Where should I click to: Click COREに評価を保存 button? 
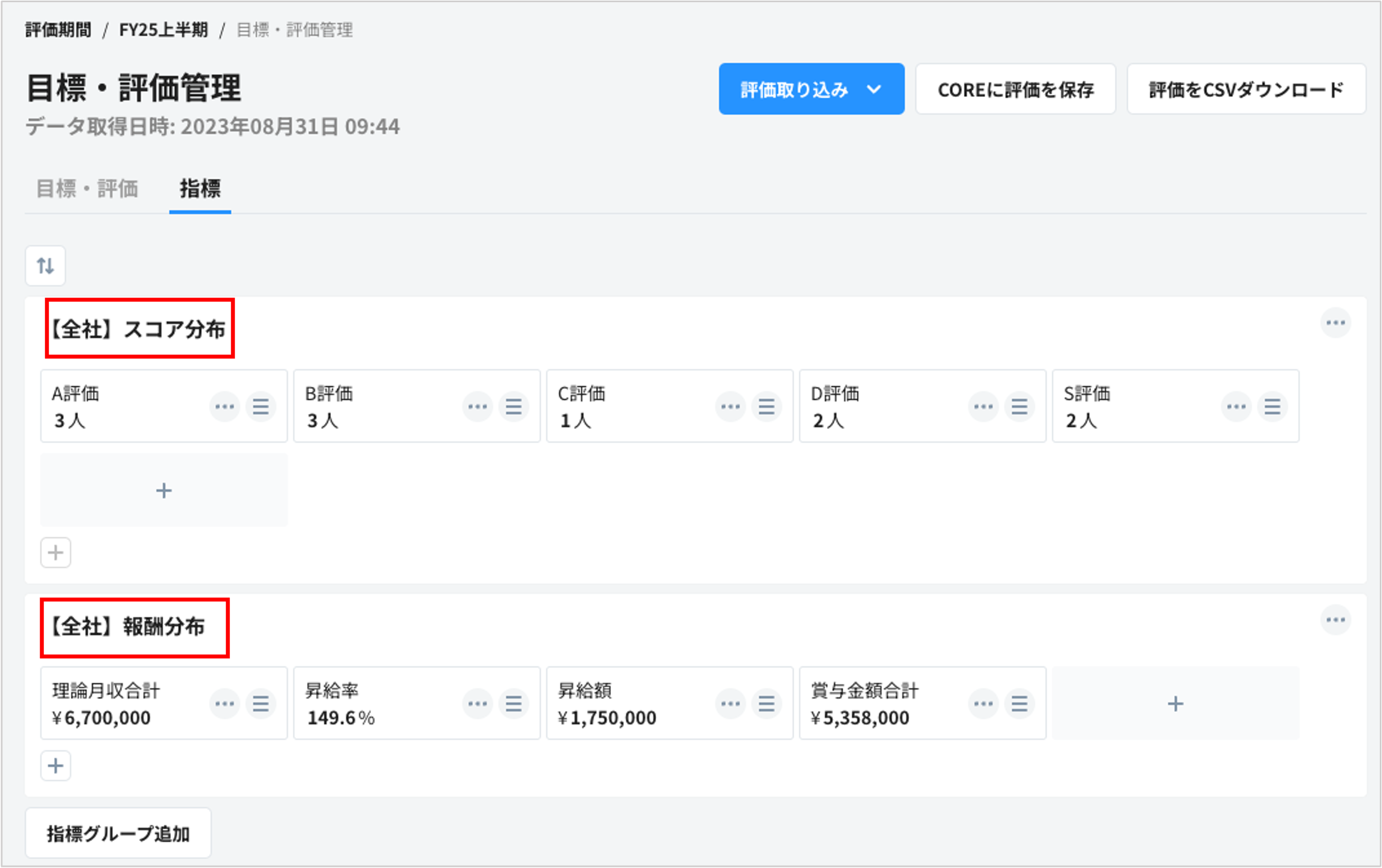click(x=1015, y=89)
